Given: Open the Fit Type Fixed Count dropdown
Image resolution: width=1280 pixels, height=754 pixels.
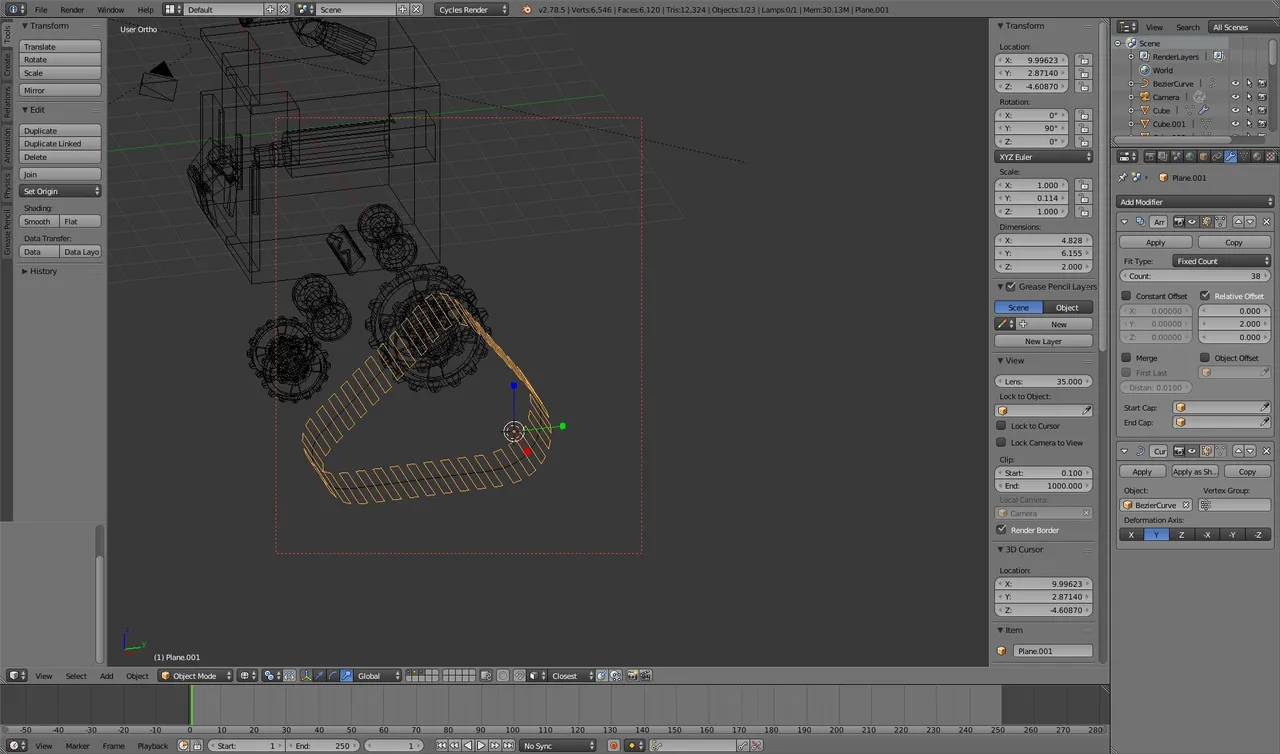Looking at the screenshot, I should (1221, 261).
